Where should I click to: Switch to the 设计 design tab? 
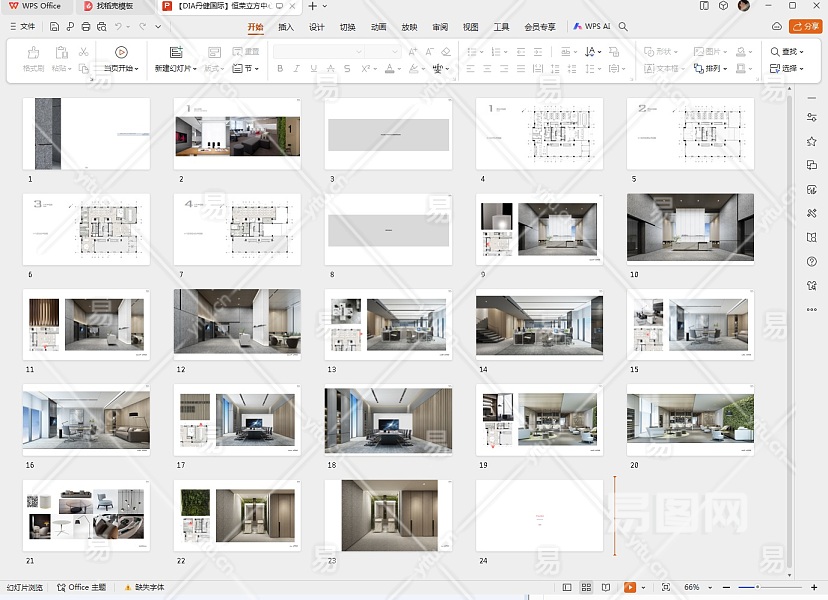tap(316, 27)
